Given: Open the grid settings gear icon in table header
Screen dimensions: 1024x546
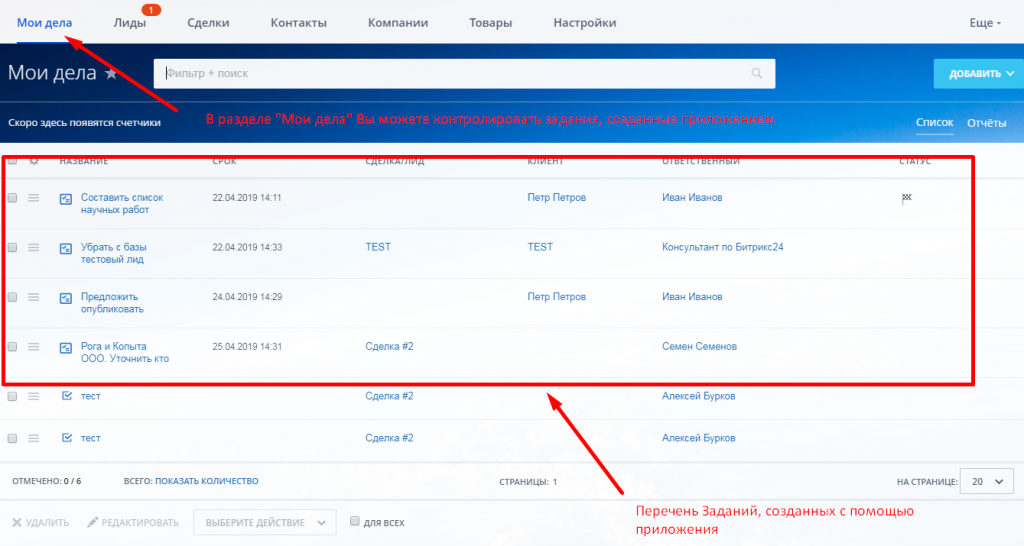Looking at the screenshot, I should point(34,161).
